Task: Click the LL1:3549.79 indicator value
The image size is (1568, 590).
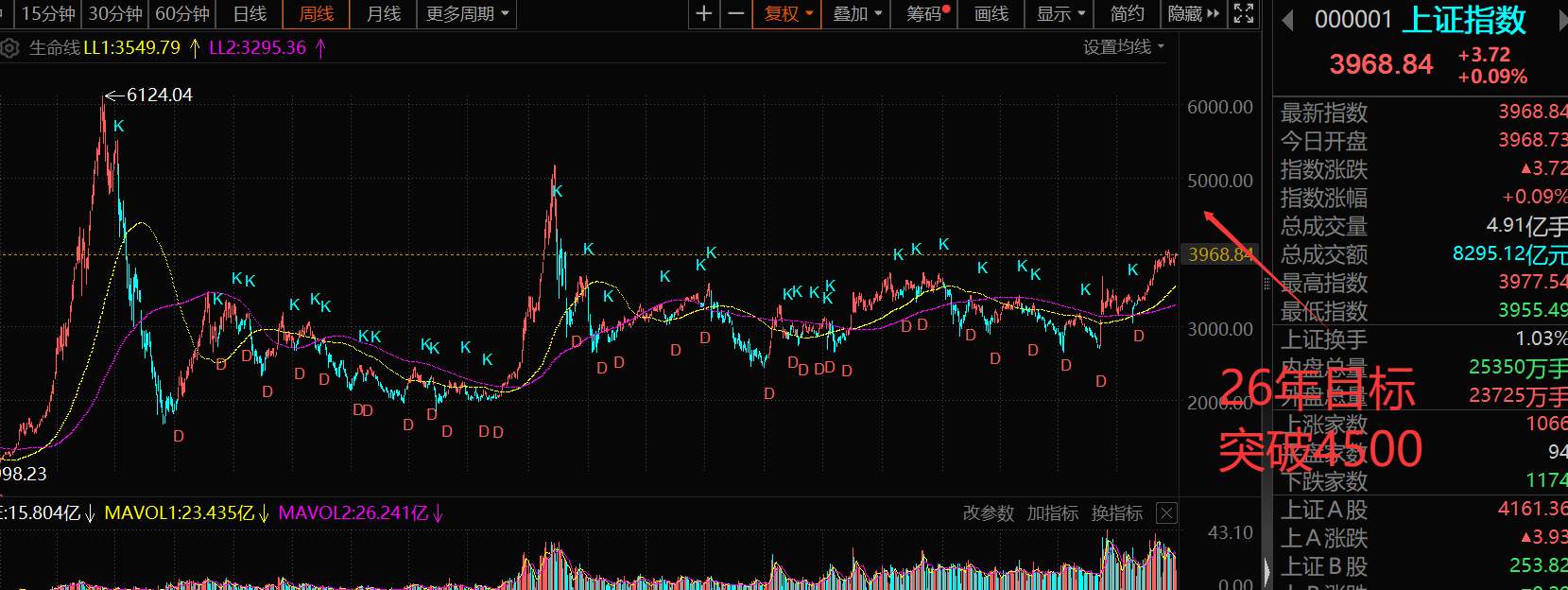Action: pyautogui.click(x=131, y=47)
